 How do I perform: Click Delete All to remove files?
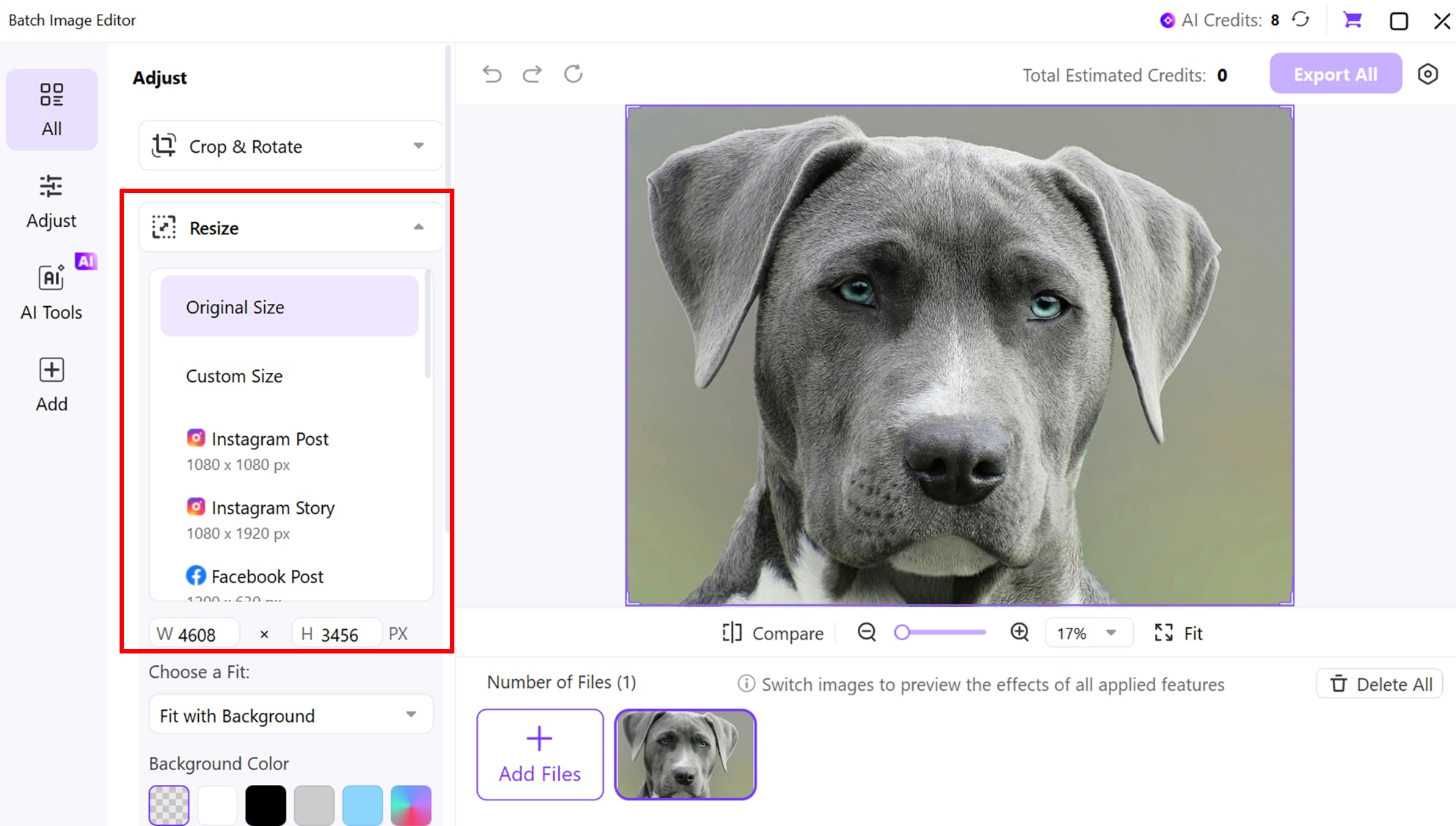1379,684
